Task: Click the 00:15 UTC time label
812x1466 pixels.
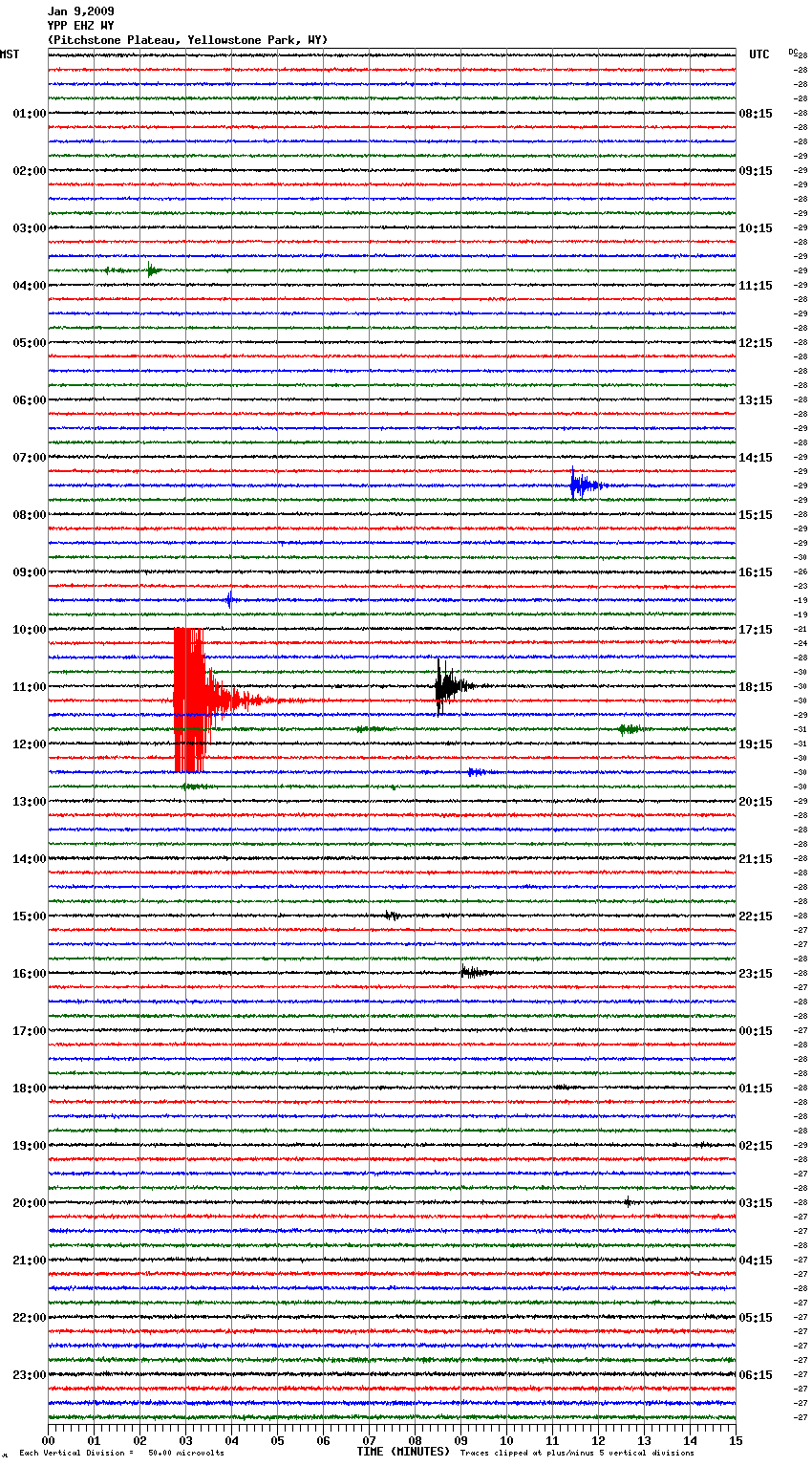Action: click(756, 1031)
